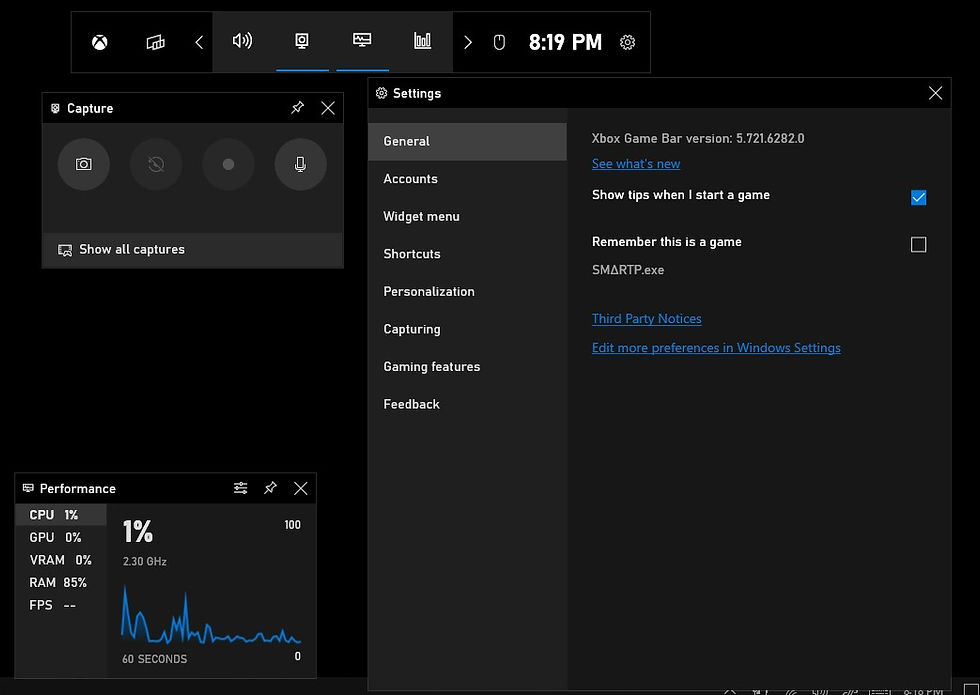
Task: Pin the Performance widget
Action: point(270,488)
